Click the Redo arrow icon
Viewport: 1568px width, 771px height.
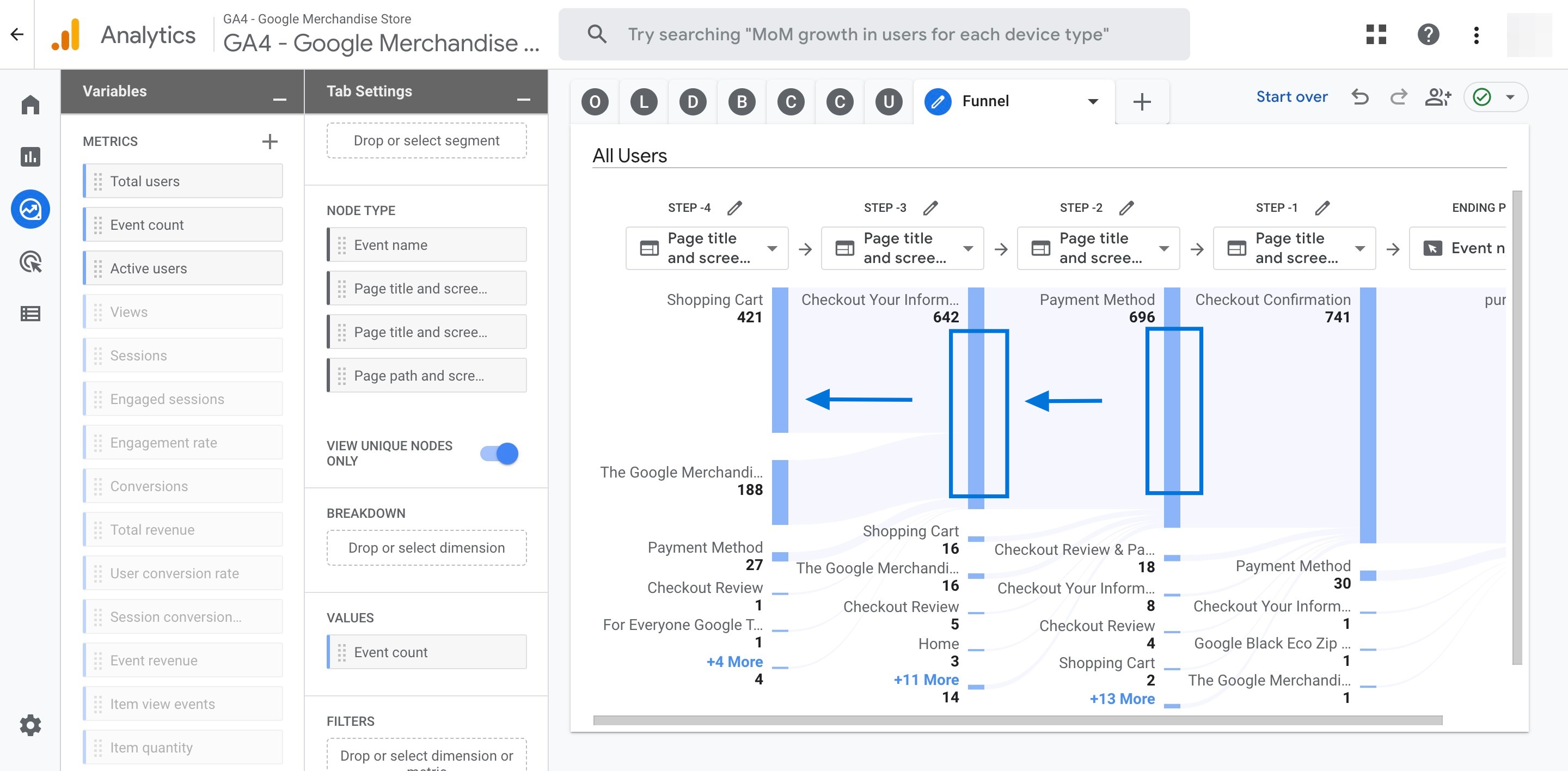[x=1398, y=97]
